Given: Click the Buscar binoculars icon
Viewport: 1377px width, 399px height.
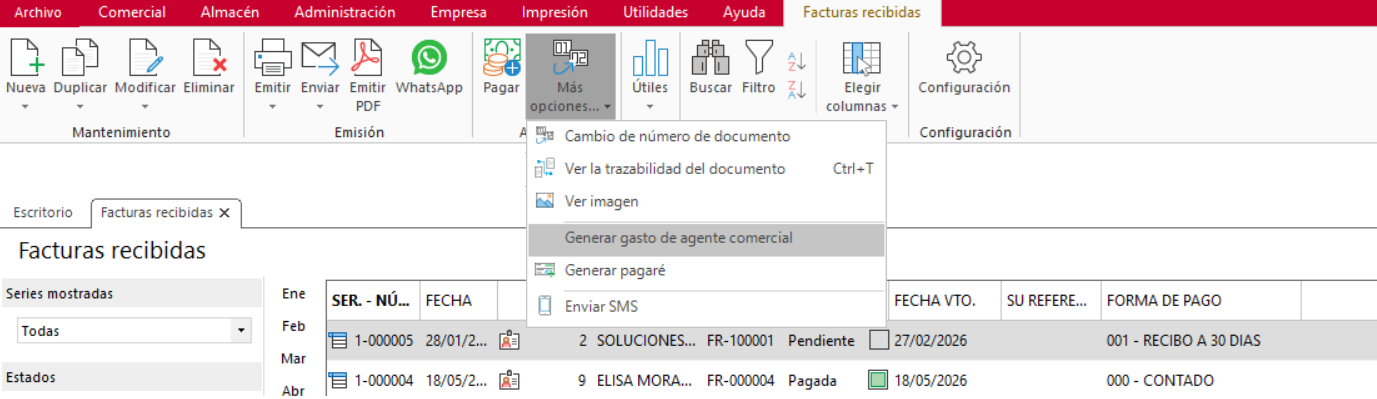Looking at the screenshot, I should point(710,57).
